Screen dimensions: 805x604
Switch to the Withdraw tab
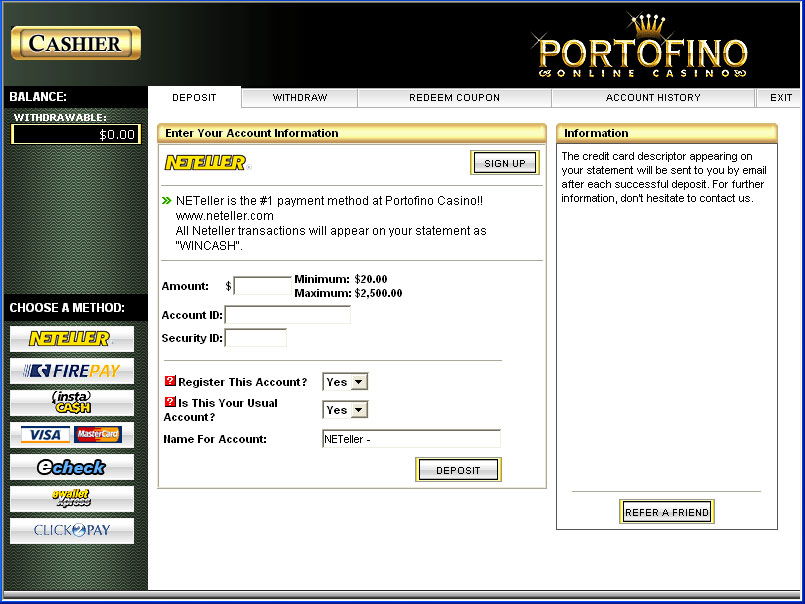tap(300, 98)
